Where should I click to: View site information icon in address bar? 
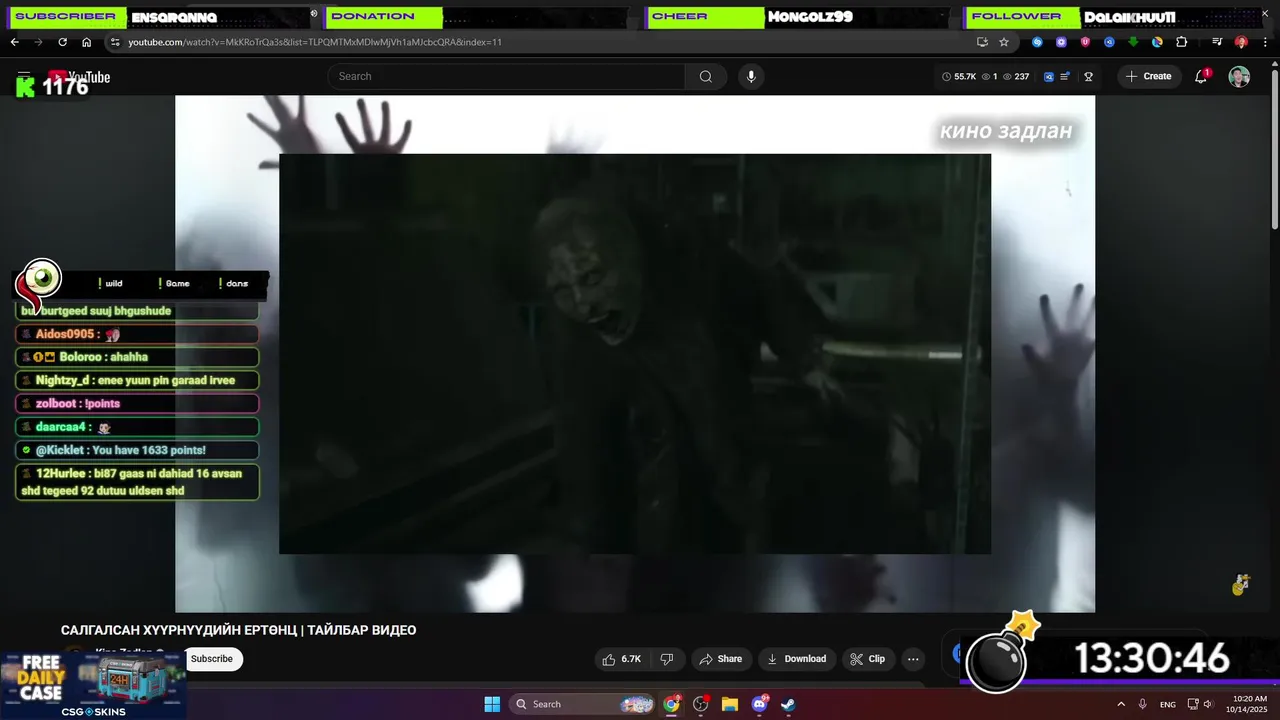coord(115,42)
